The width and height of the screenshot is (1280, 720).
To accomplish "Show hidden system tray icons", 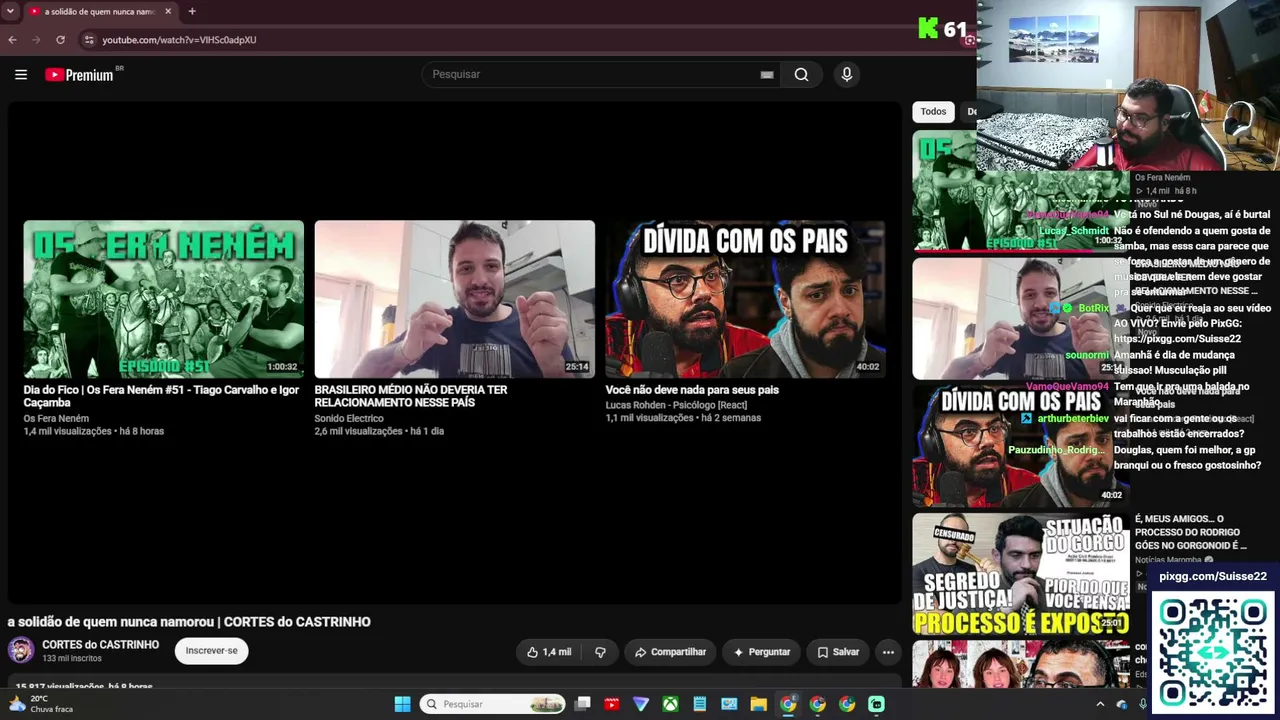I will click(x=1100, y=704).
